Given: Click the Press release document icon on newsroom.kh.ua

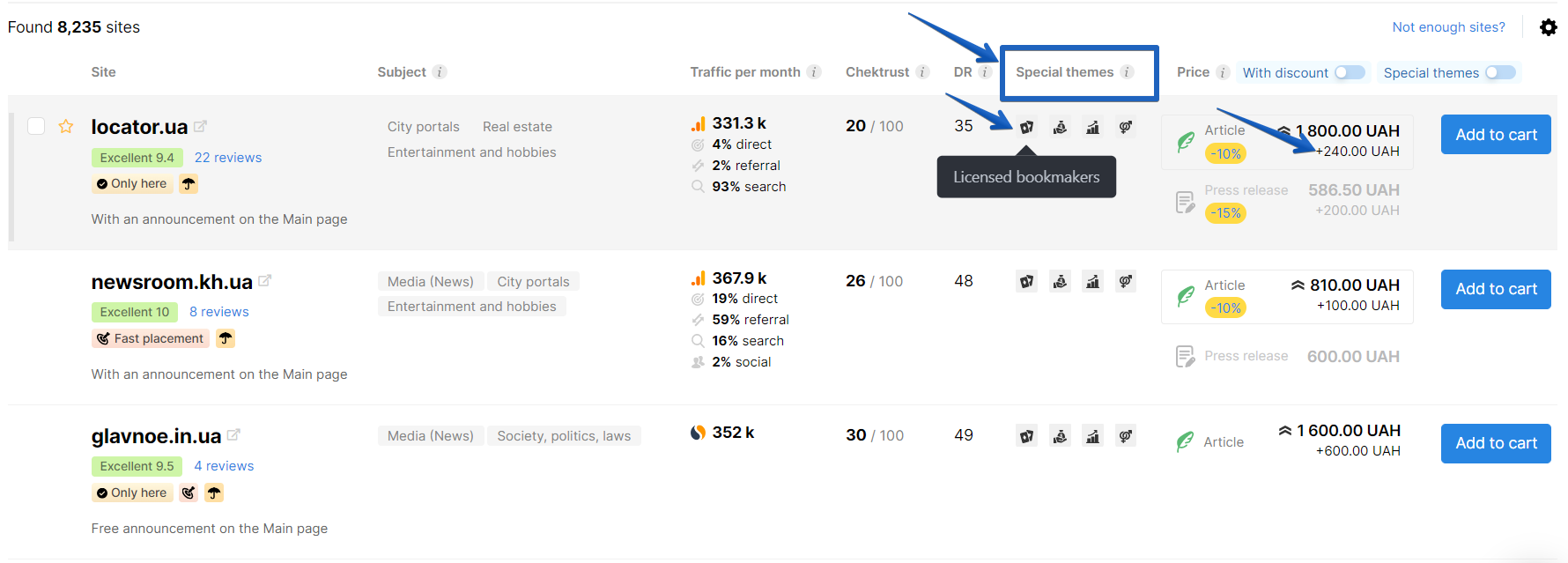Looking at the screenshot, I should [x=1185, y=356].
